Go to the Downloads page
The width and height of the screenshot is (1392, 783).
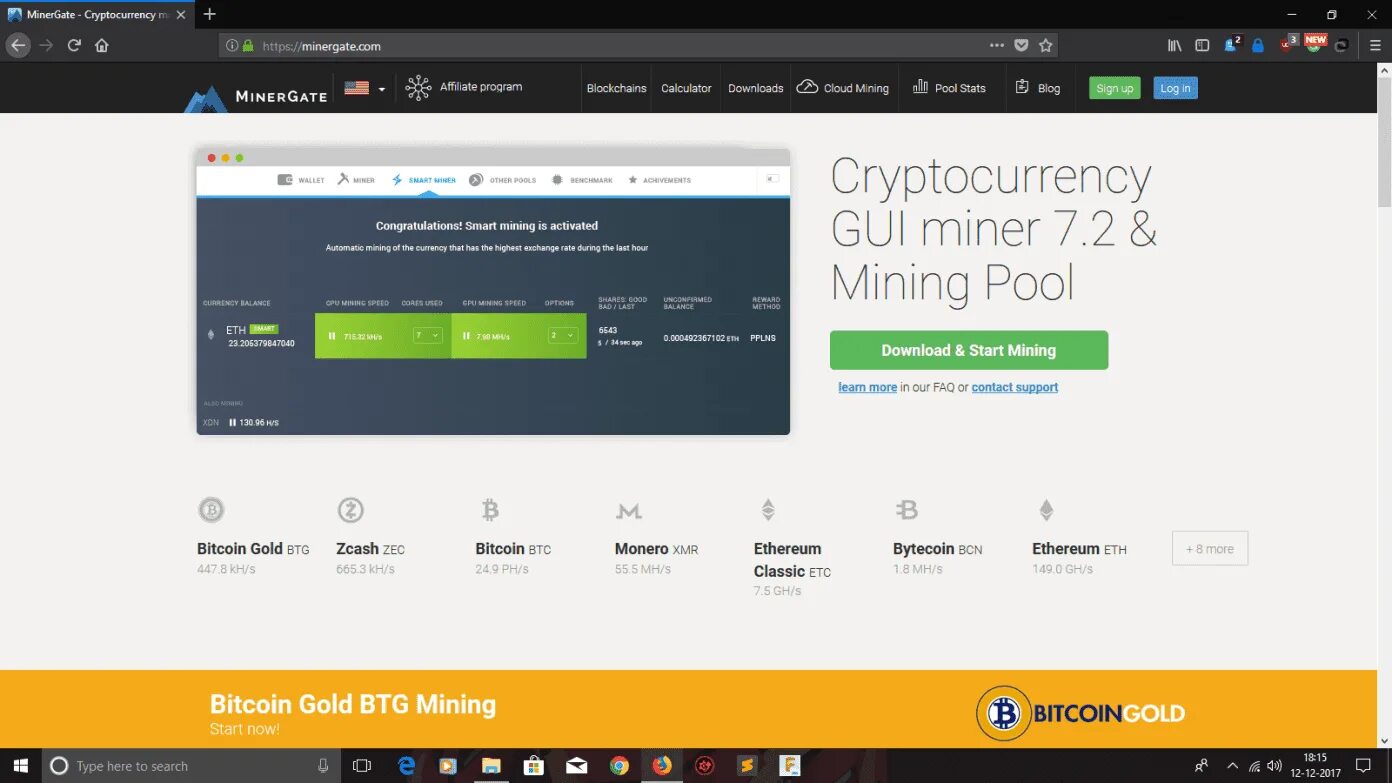pos(755,88)
